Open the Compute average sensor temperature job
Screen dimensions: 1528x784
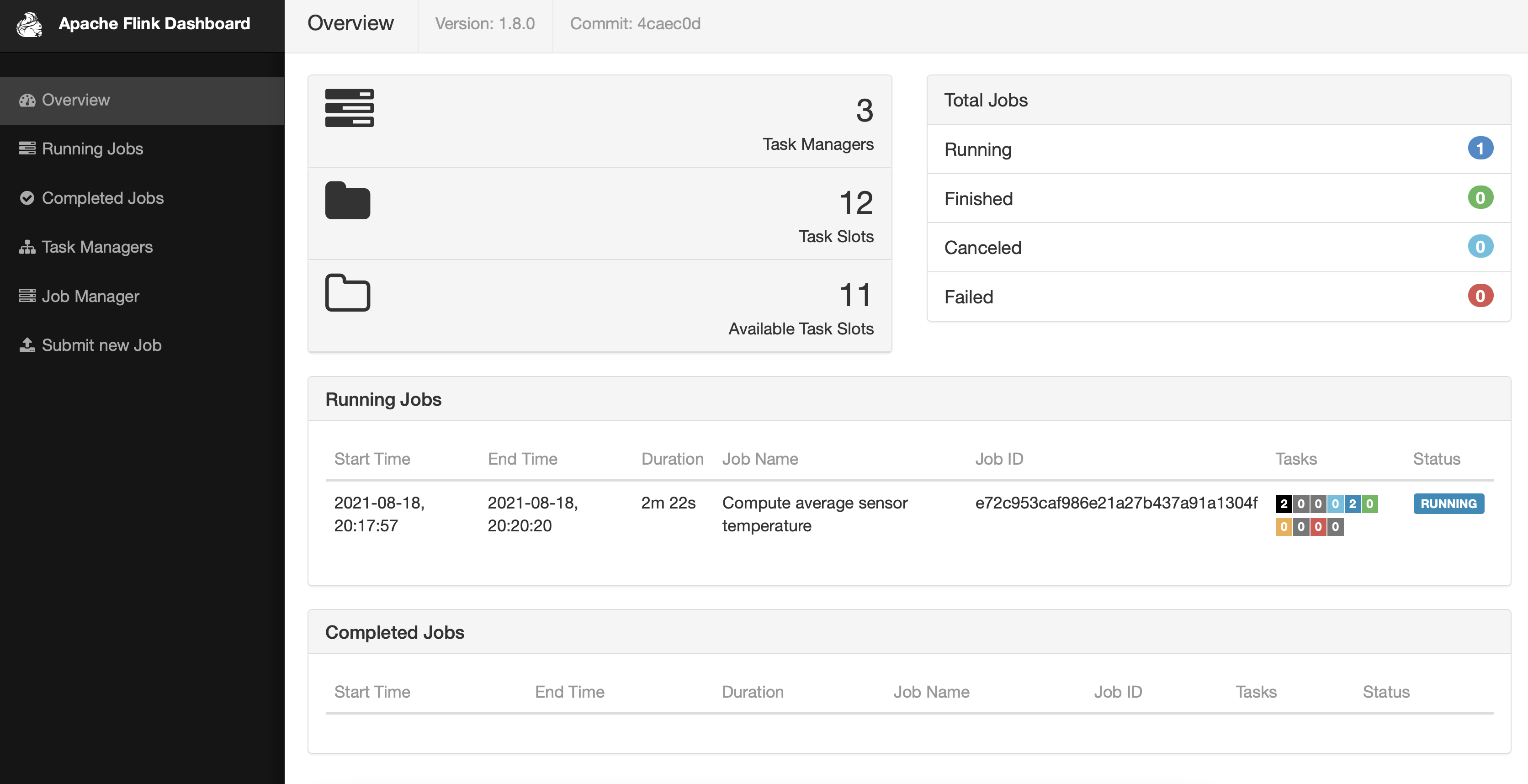(814, 514)
